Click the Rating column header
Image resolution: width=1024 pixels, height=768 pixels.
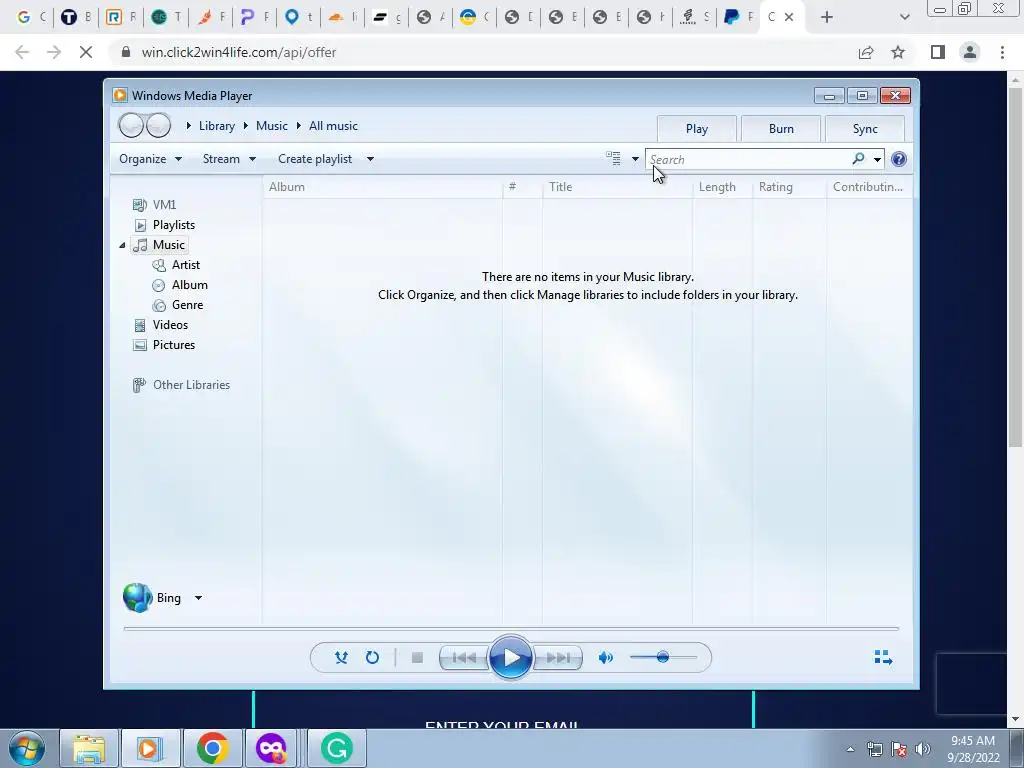pyautogui.click(x=790, y=187)
